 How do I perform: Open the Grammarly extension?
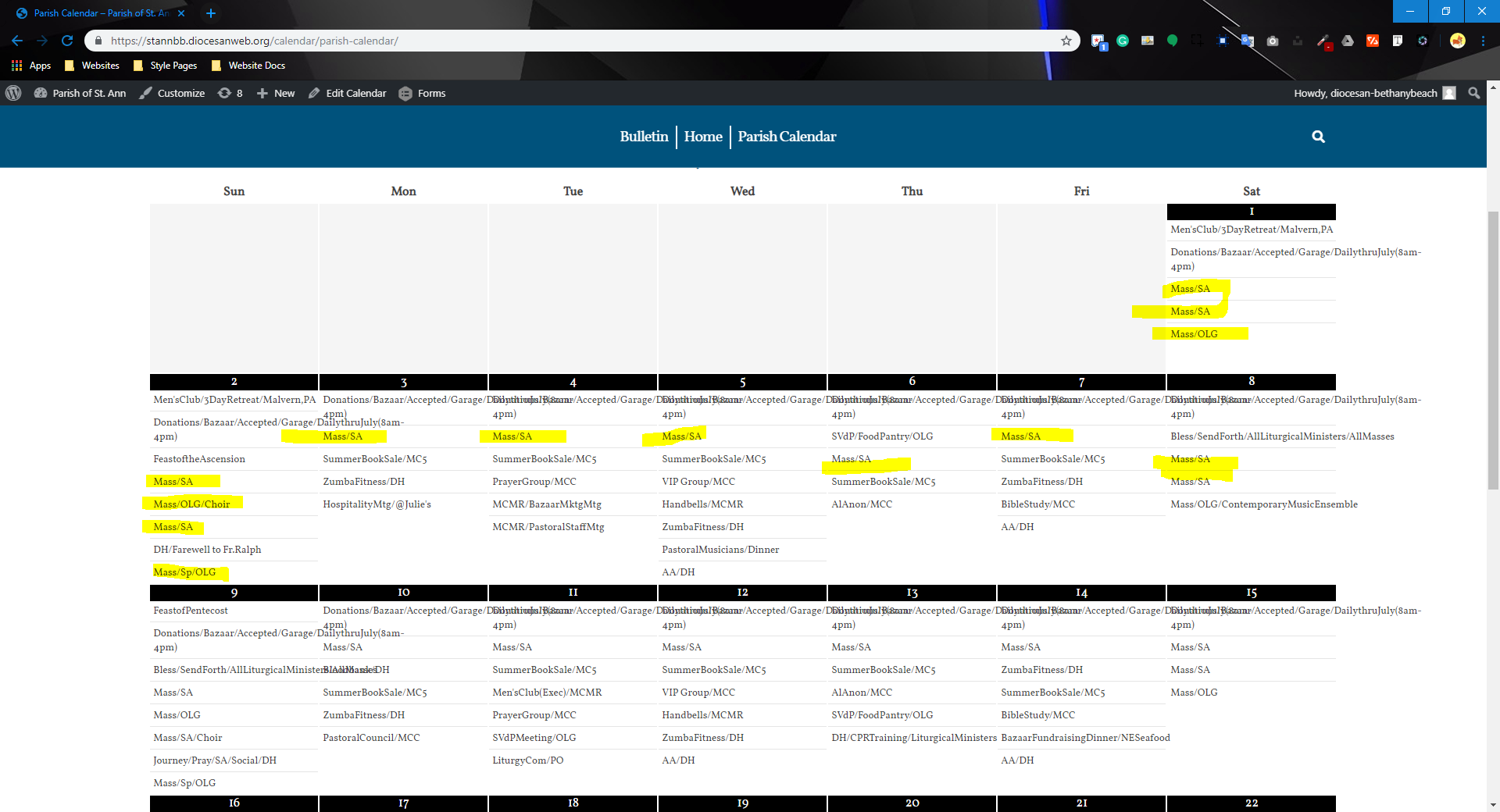[x=1123, y=41]
